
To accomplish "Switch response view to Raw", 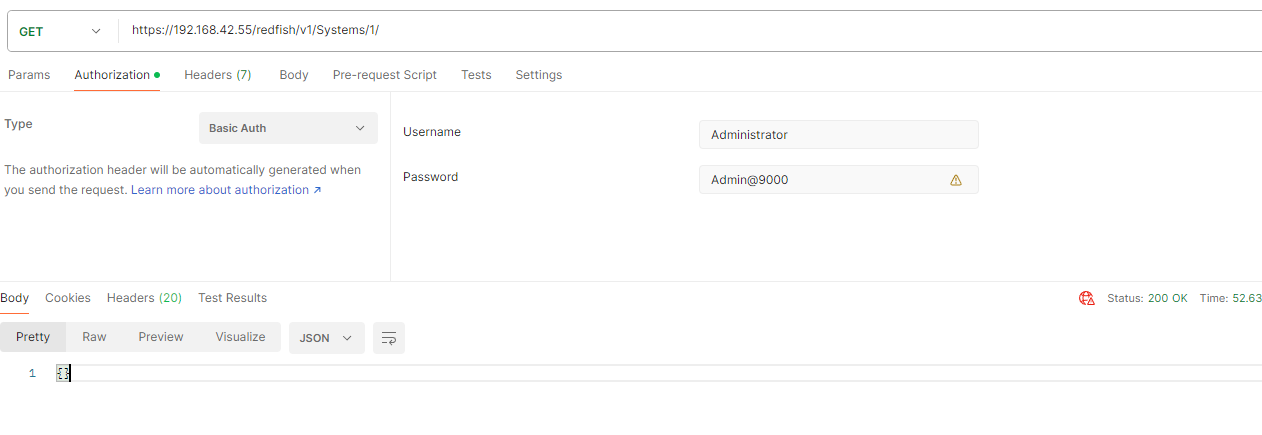I will [94, 337].
